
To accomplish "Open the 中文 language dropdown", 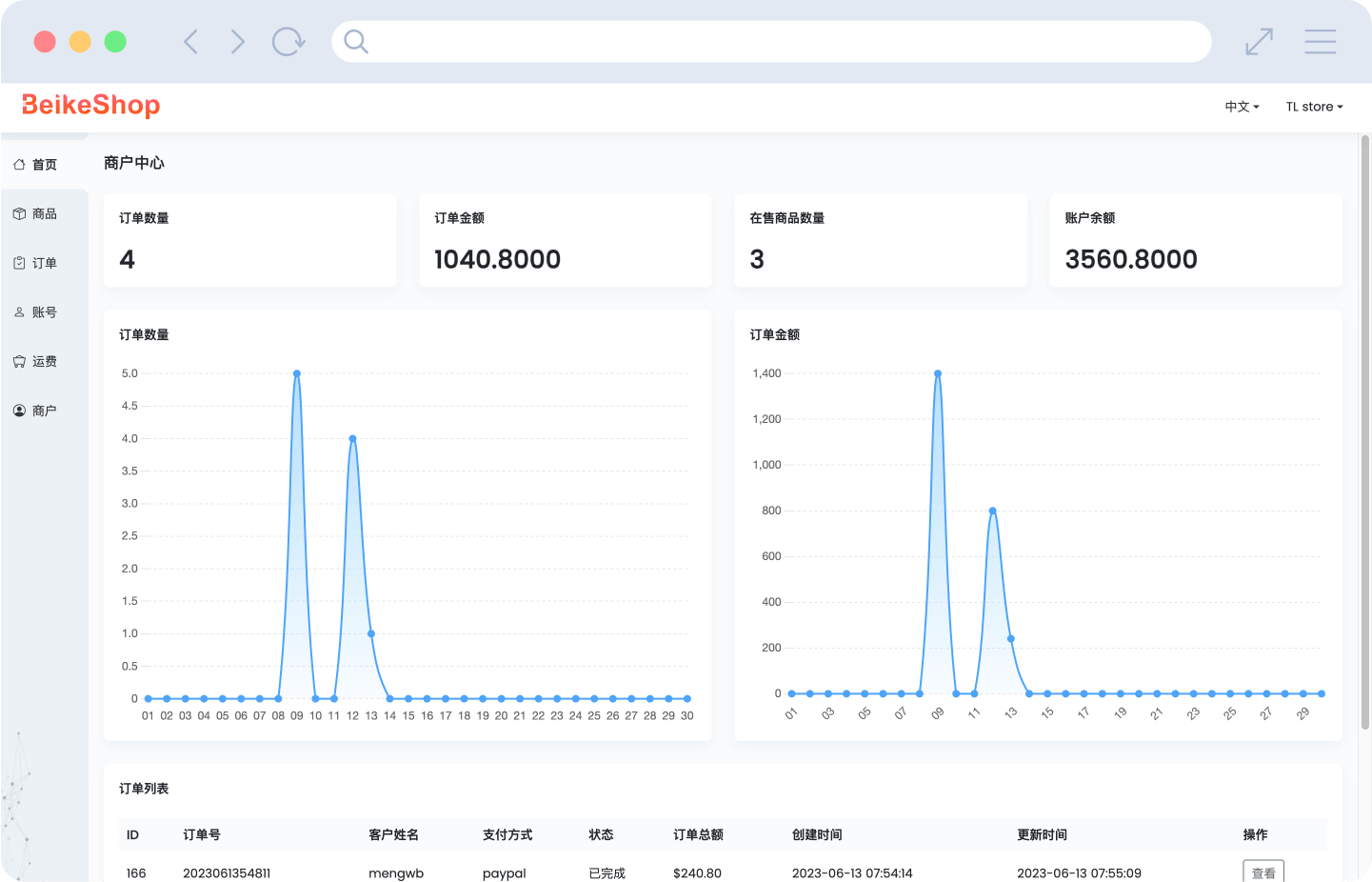I will (1242, 107).
